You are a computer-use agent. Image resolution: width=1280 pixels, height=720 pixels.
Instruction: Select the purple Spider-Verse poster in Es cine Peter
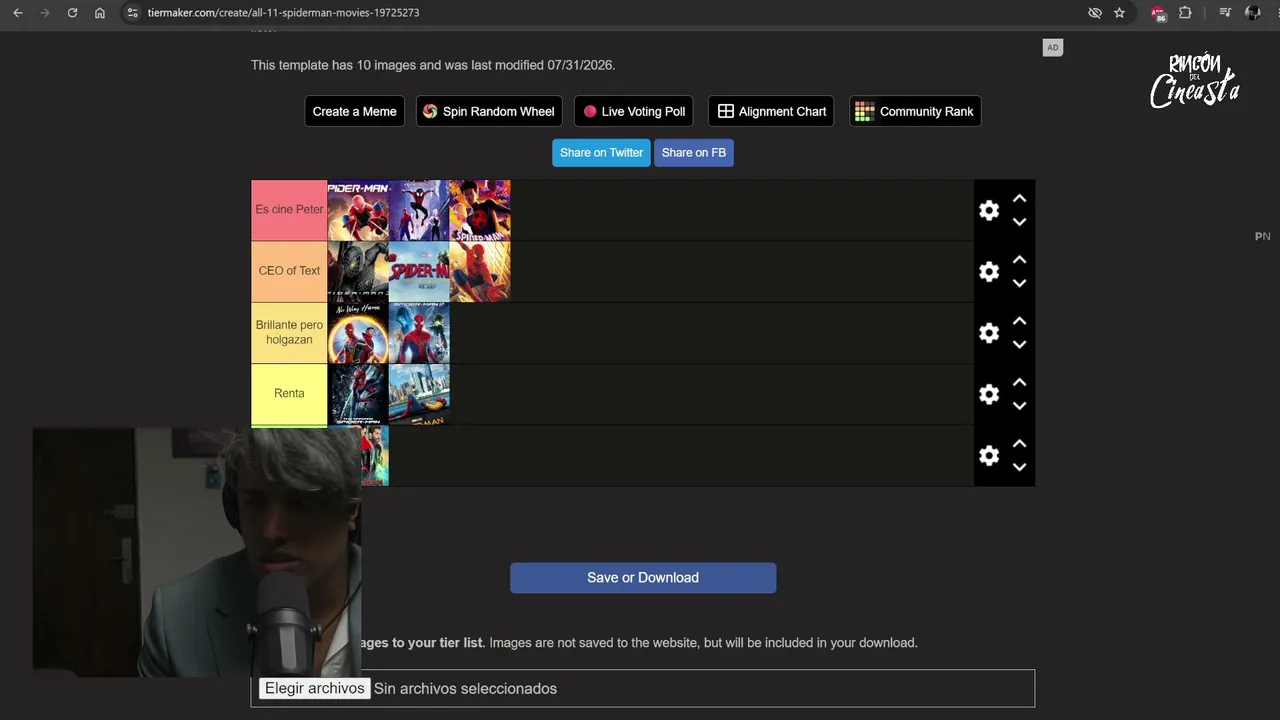[419, 210]
